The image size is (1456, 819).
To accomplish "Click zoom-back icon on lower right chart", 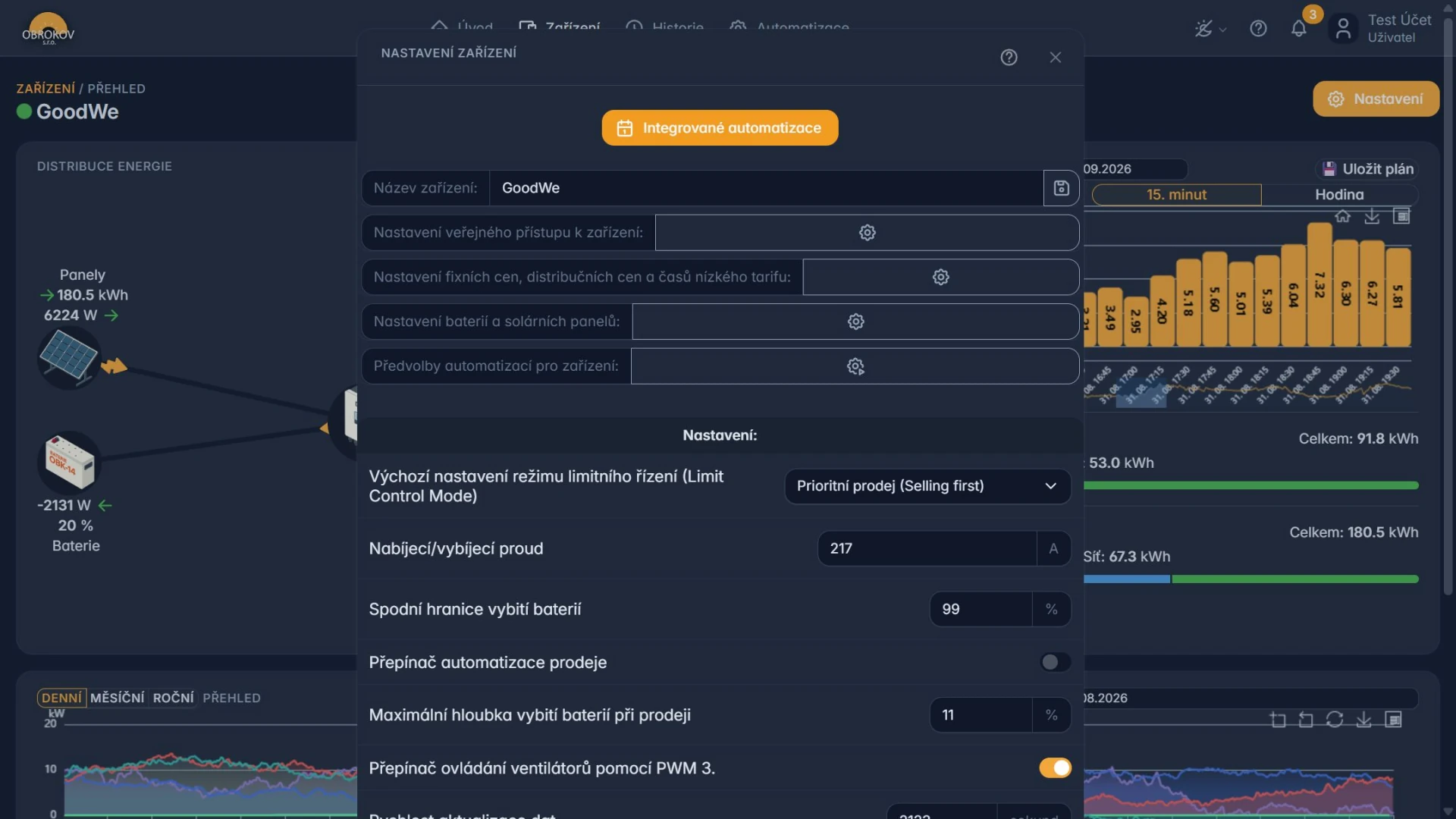I will click(x=1306, y=720).
